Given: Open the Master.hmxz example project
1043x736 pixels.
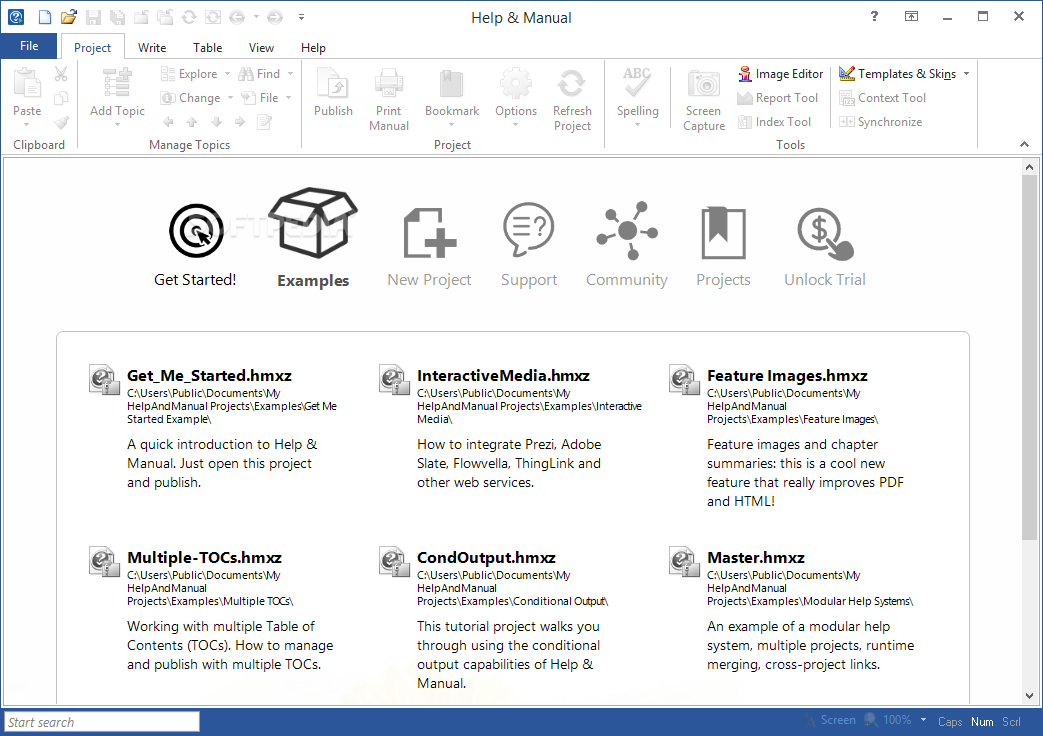Looking at the screenshot, I should 756,558.
